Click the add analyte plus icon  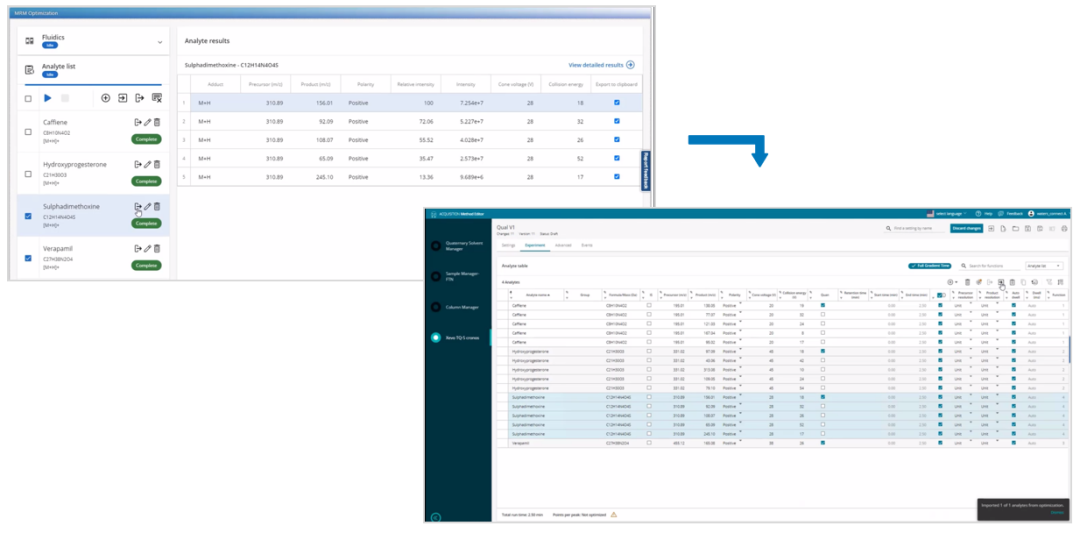point(106,98)
